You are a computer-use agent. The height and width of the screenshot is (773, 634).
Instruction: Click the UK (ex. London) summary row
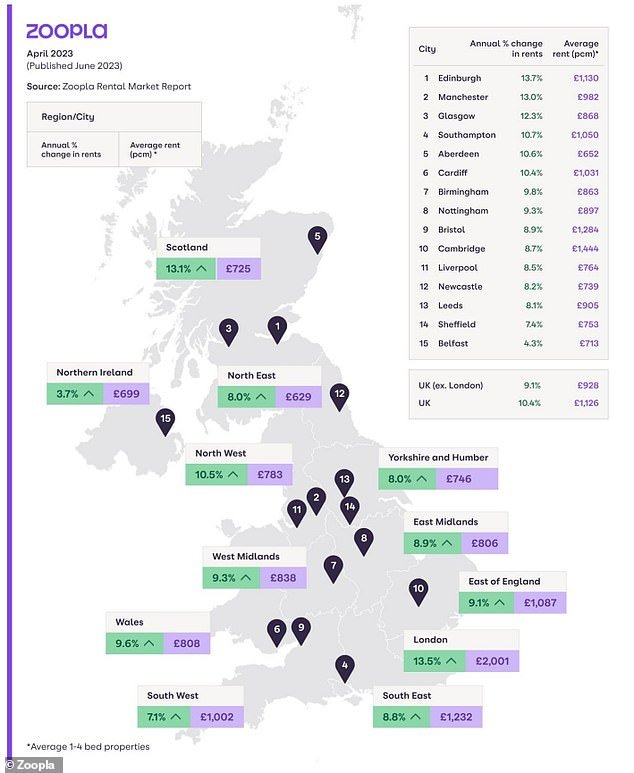click(509, 385)
